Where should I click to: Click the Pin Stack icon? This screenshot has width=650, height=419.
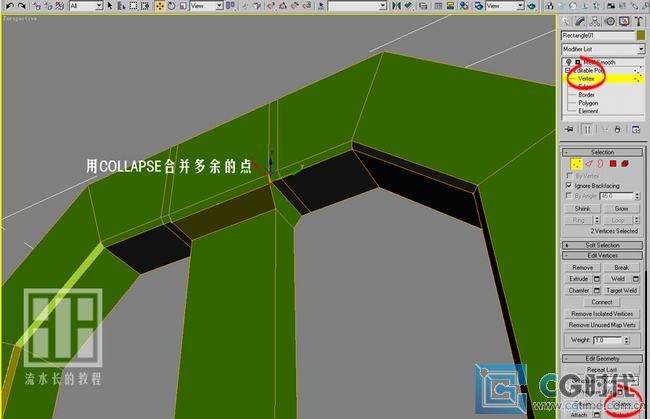tap(569, 130)
